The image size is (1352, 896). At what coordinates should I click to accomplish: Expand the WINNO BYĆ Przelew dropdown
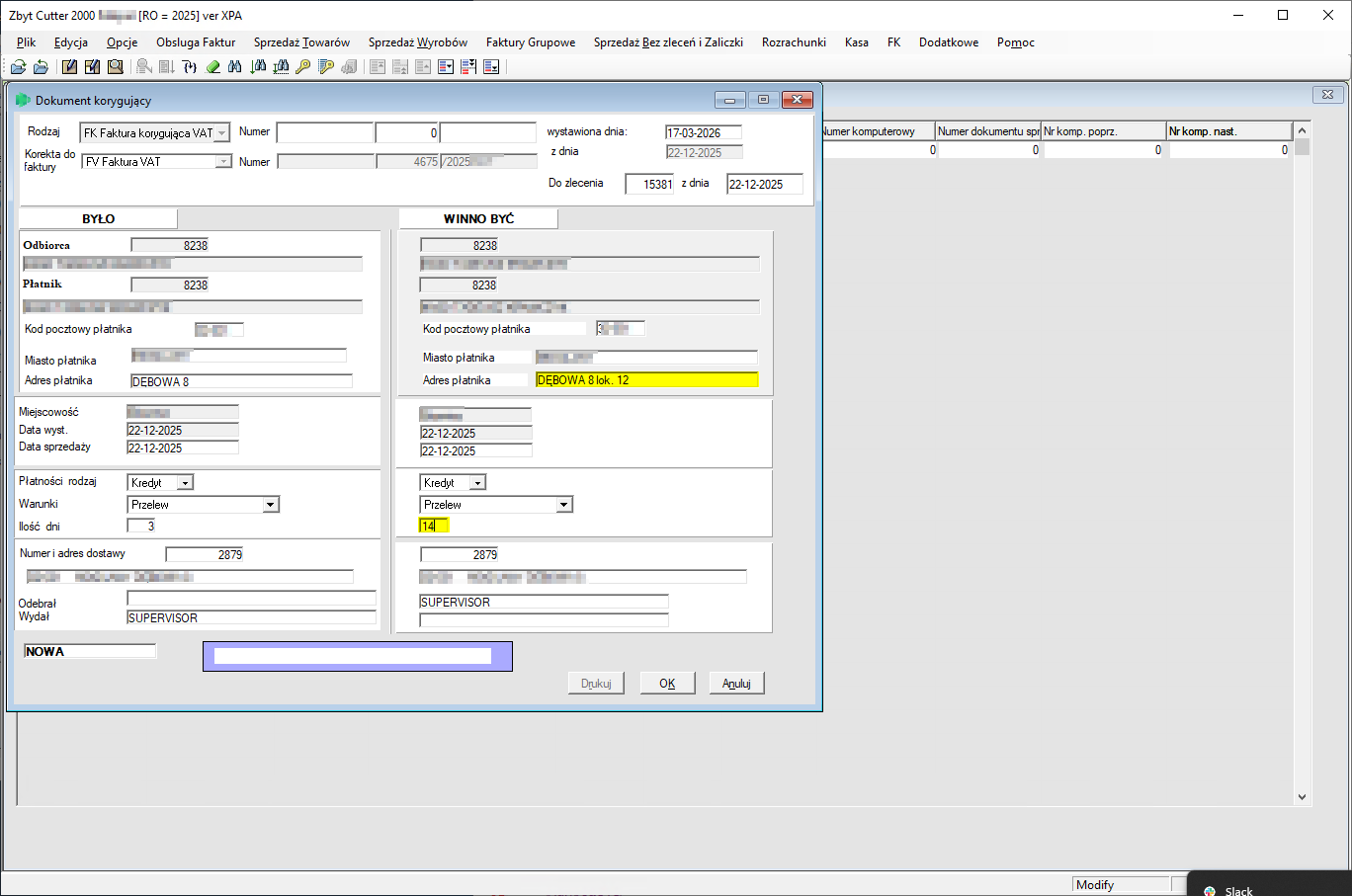point(564,505)
